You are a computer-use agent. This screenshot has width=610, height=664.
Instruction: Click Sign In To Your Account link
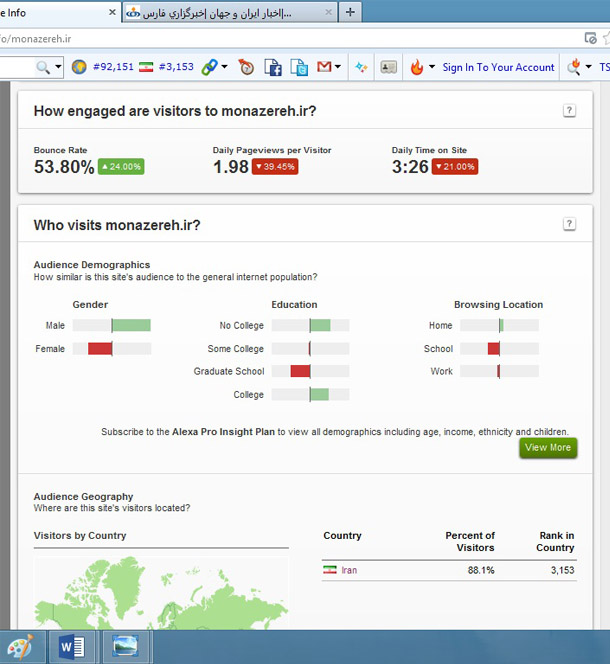point(498,67)
